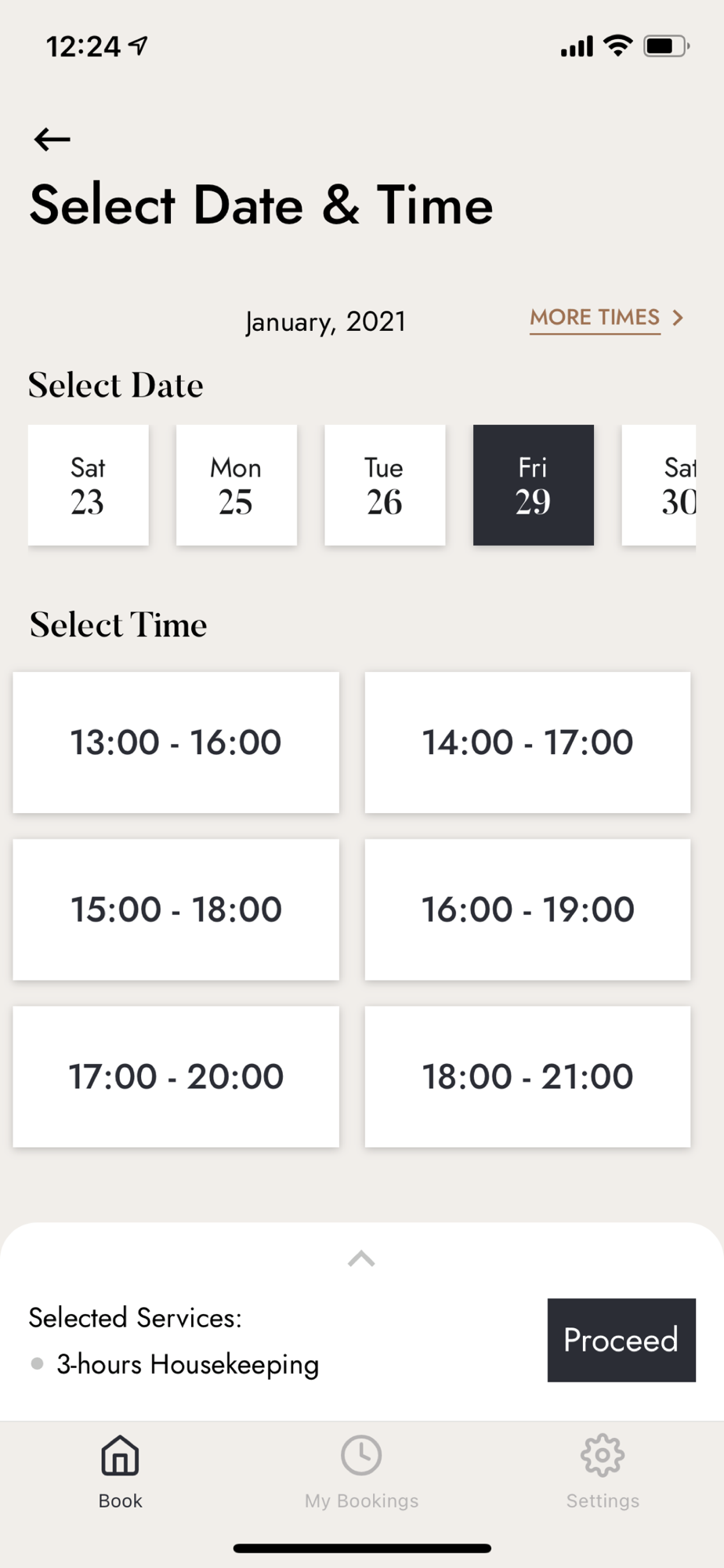This screenshot has height=1568, width=724.
Task: Open the chevron next to MORE TIMES
Action: tap(679, 318)
